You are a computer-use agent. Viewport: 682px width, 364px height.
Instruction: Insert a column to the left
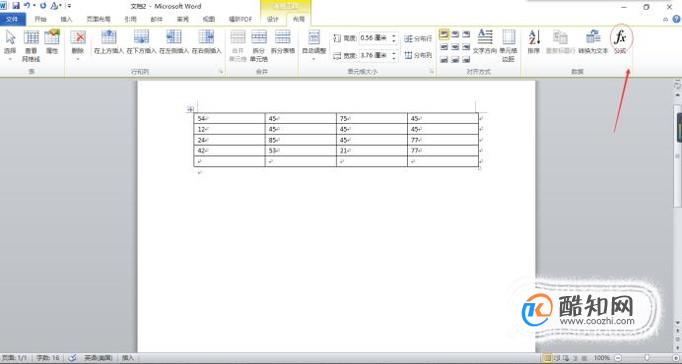(x=174, y=42)
